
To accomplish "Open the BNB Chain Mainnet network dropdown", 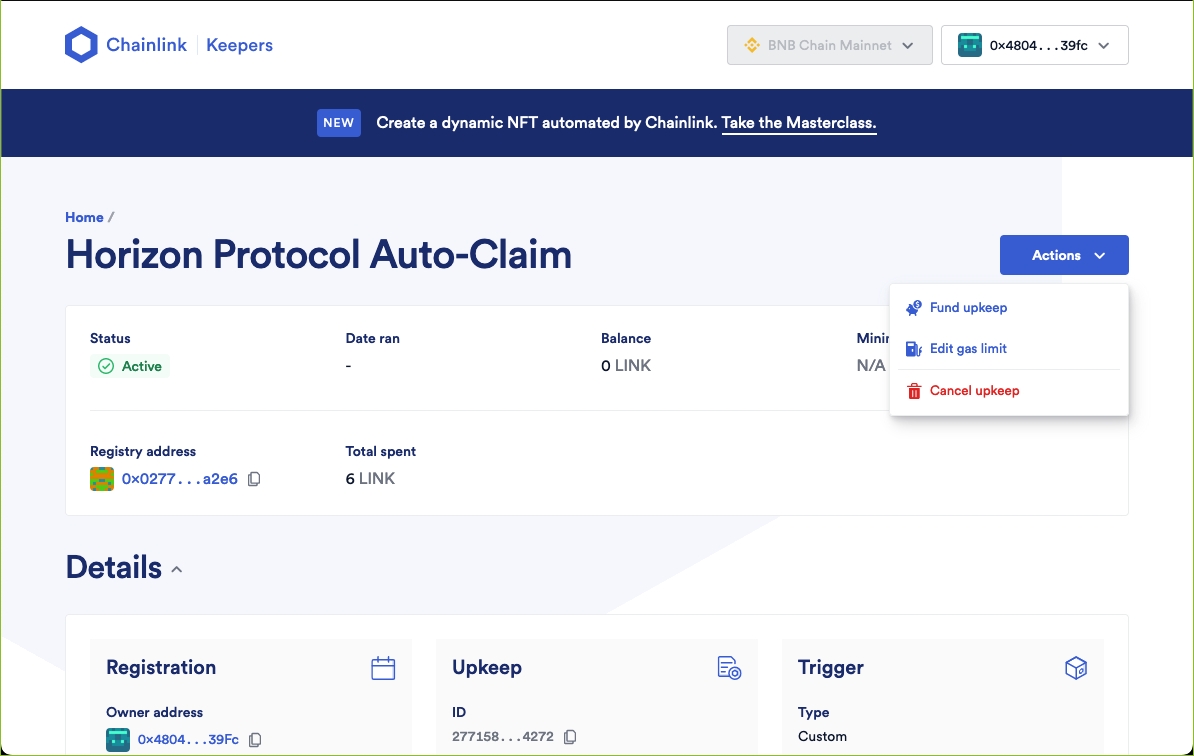I will tap(829, 45).
